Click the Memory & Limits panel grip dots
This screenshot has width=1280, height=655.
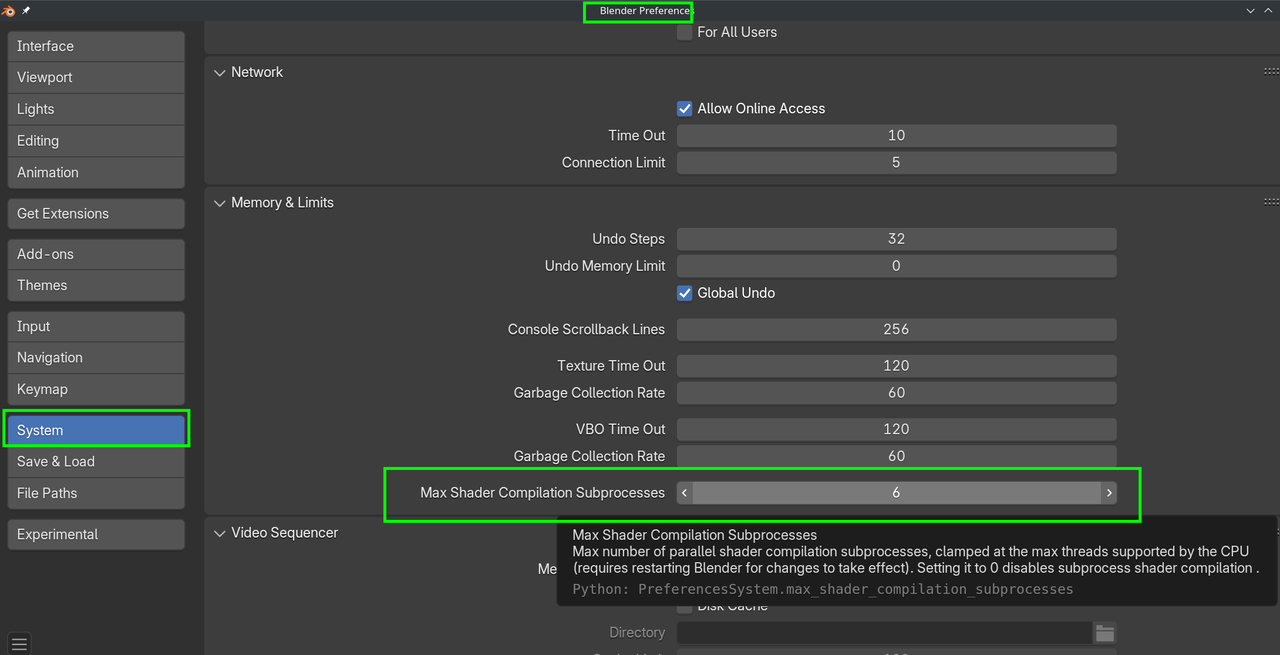pos(1271,202)
